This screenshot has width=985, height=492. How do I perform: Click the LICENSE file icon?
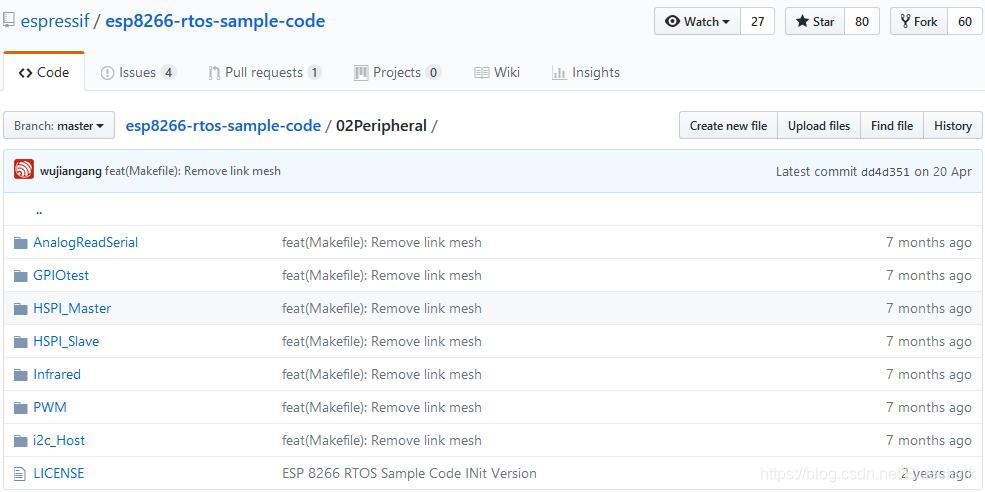pos(20,473)
